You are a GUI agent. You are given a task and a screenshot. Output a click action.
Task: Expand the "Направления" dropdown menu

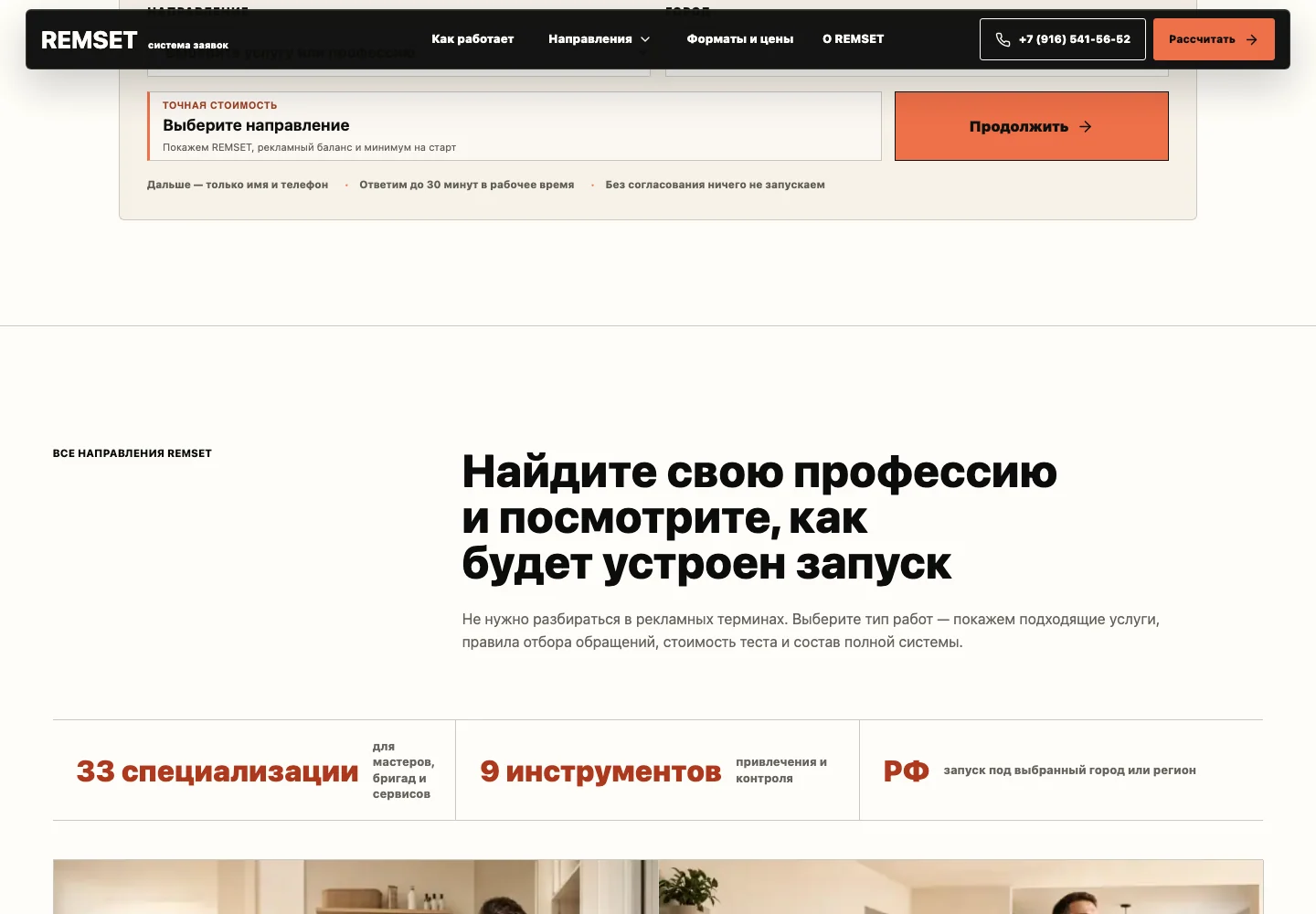(600, 39)
